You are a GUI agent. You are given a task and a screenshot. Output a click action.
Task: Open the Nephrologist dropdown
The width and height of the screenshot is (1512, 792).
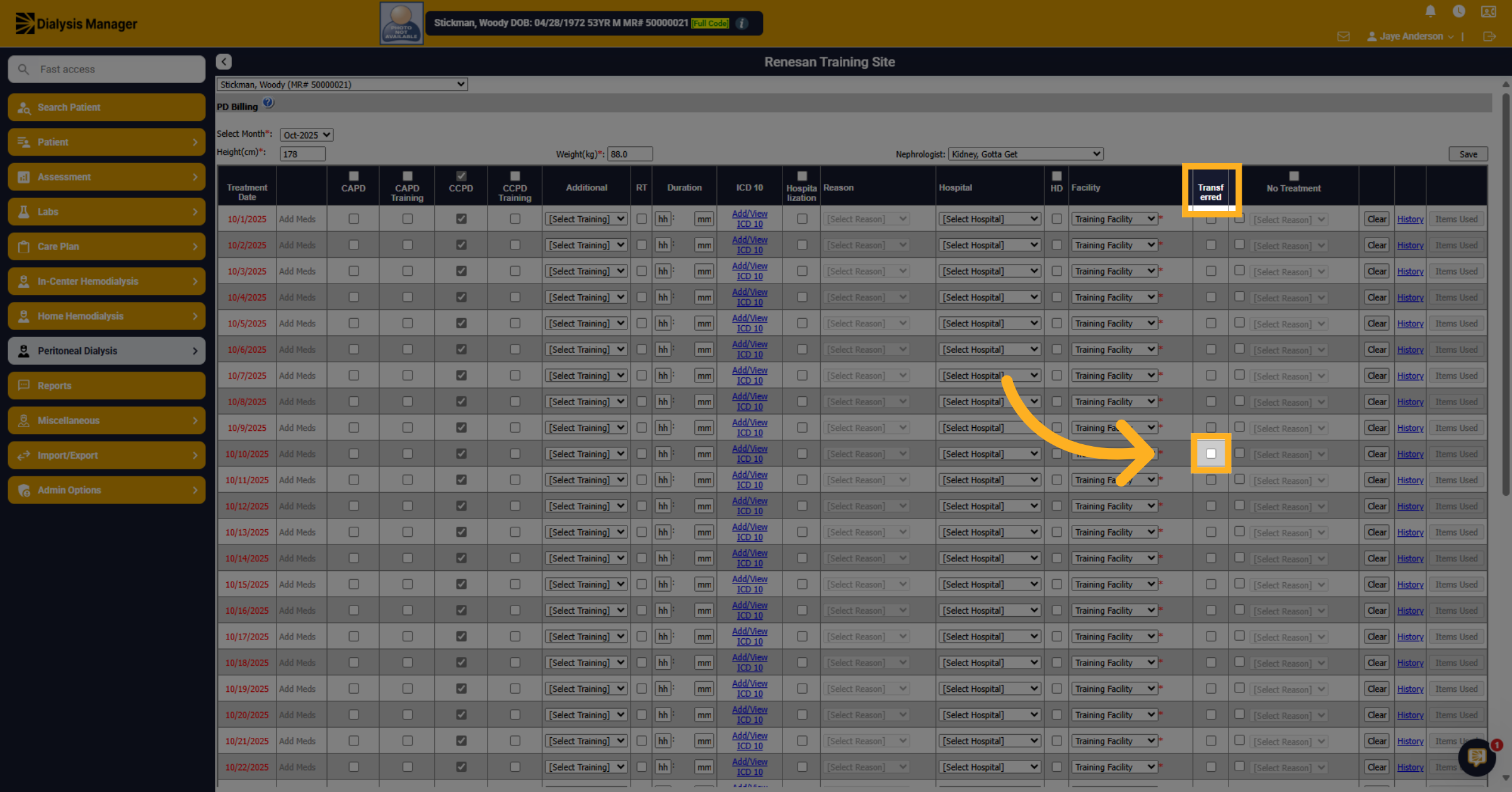pos(1026,154)
